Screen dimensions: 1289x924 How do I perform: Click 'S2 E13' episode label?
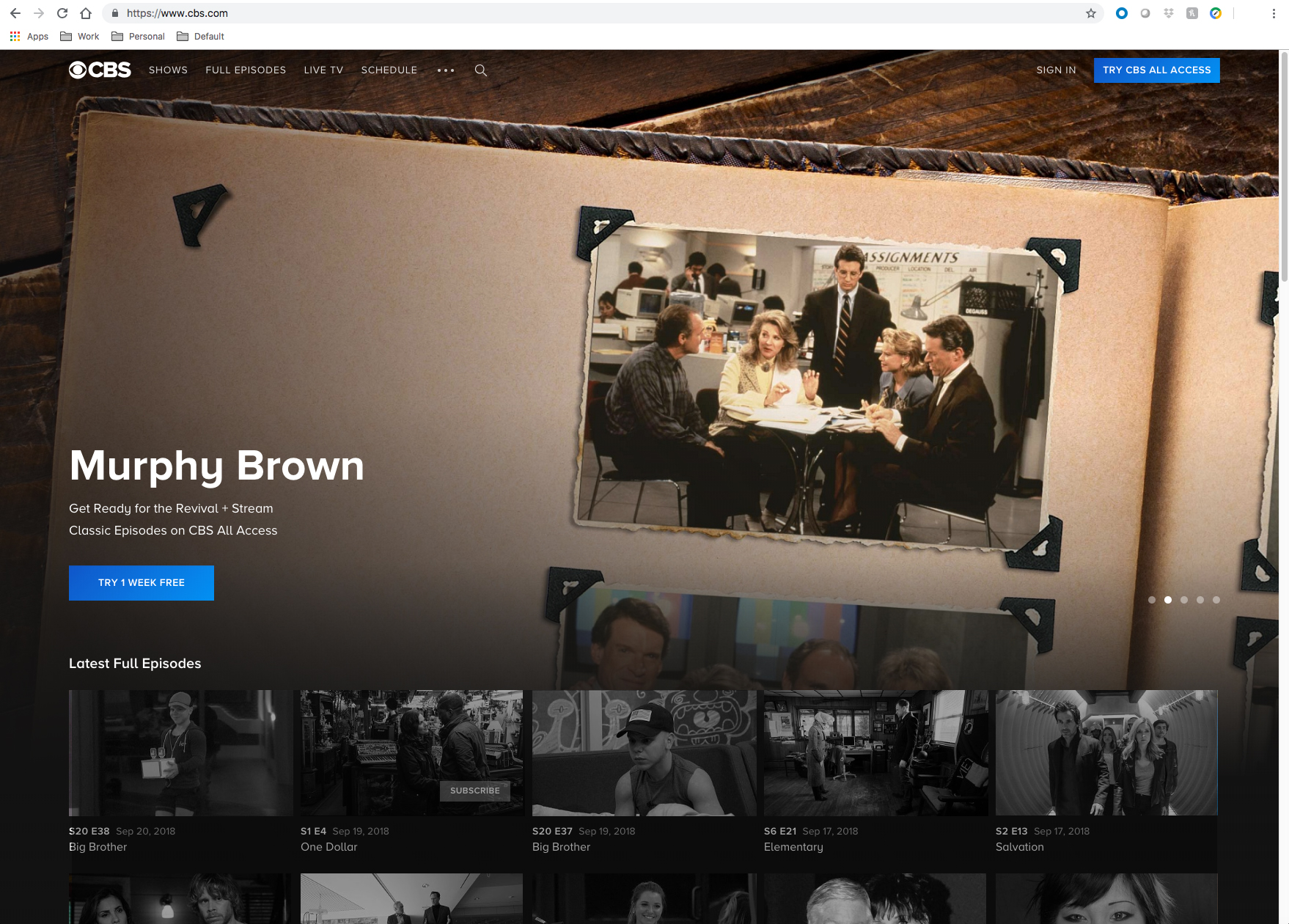tap(1012, 831)
